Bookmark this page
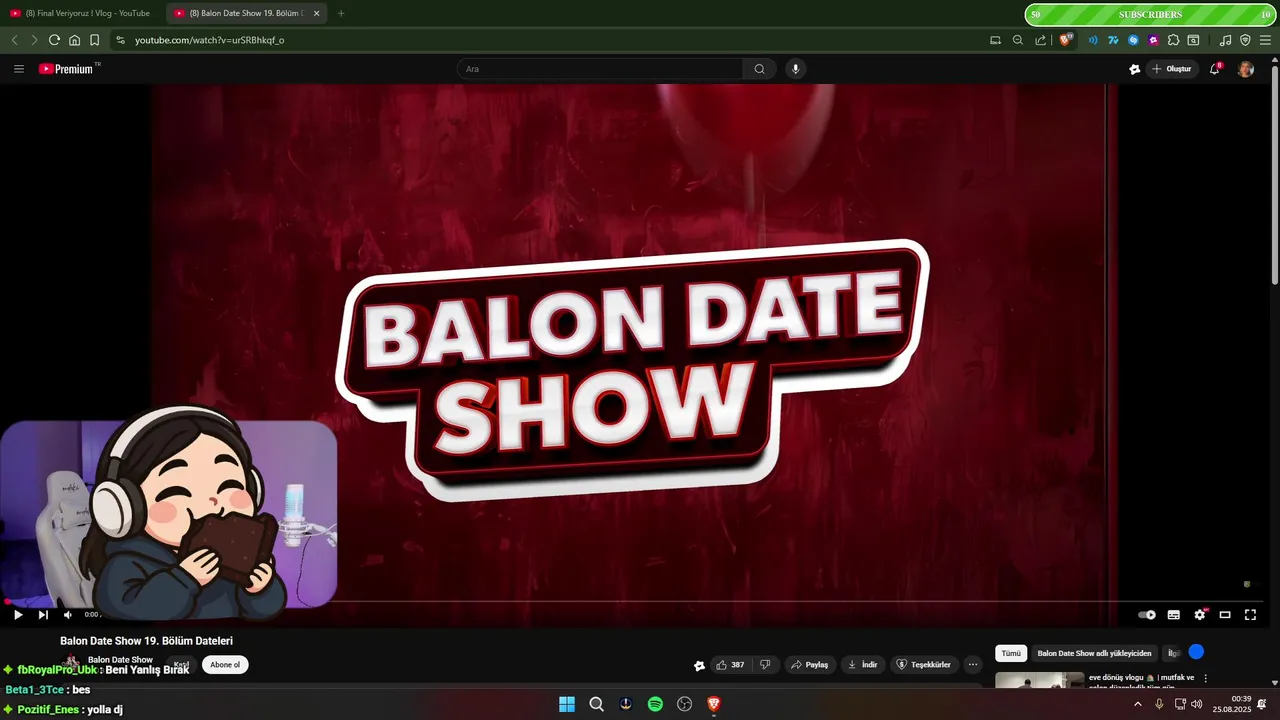This screenshot has height=720, width=1280. (94, 40)
